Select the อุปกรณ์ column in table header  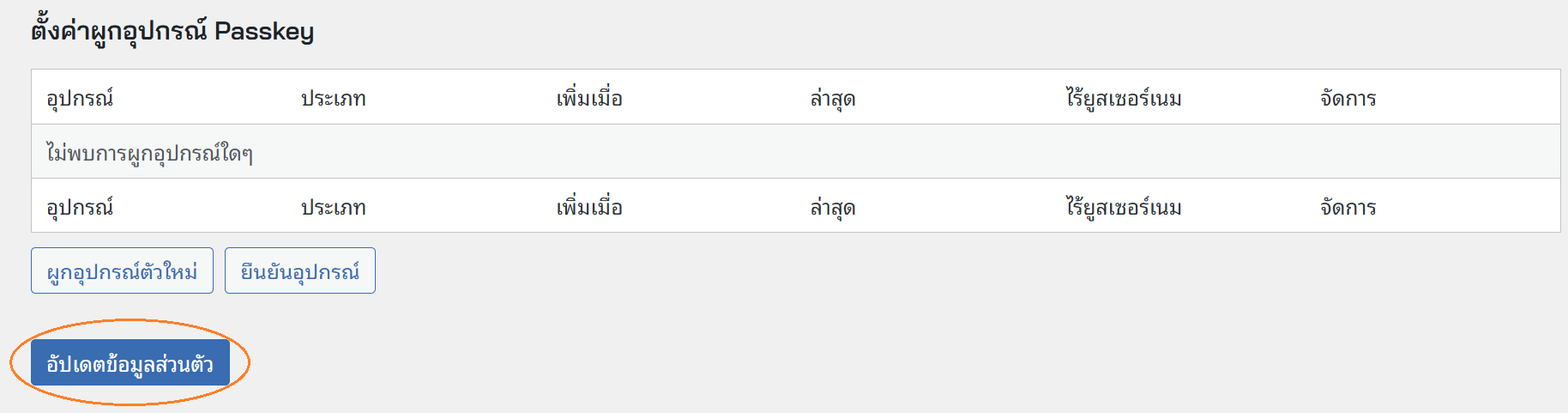(x=80, y=98)
